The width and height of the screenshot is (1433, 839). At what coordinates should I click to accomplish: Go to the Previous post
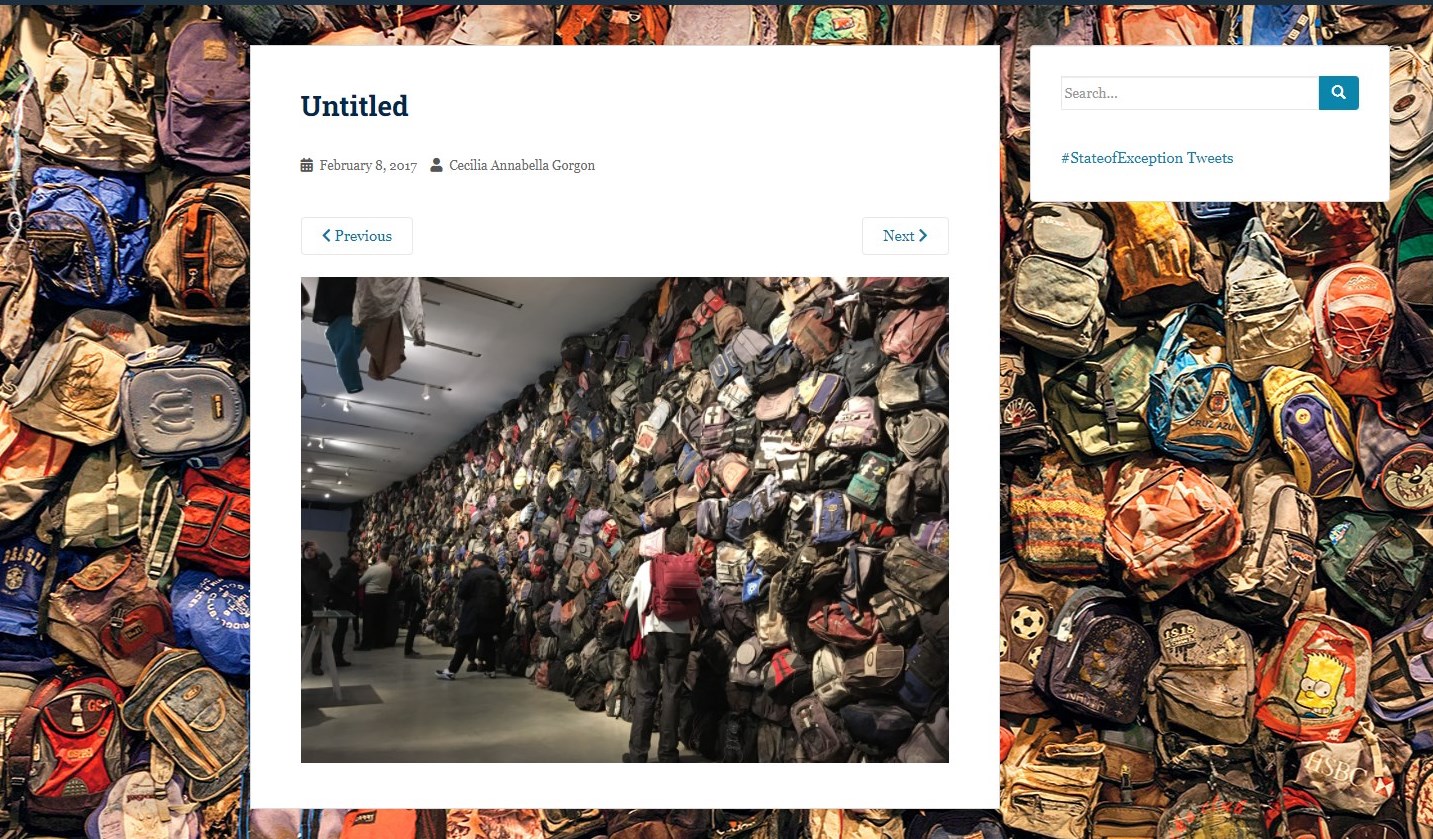coord(357,236)
